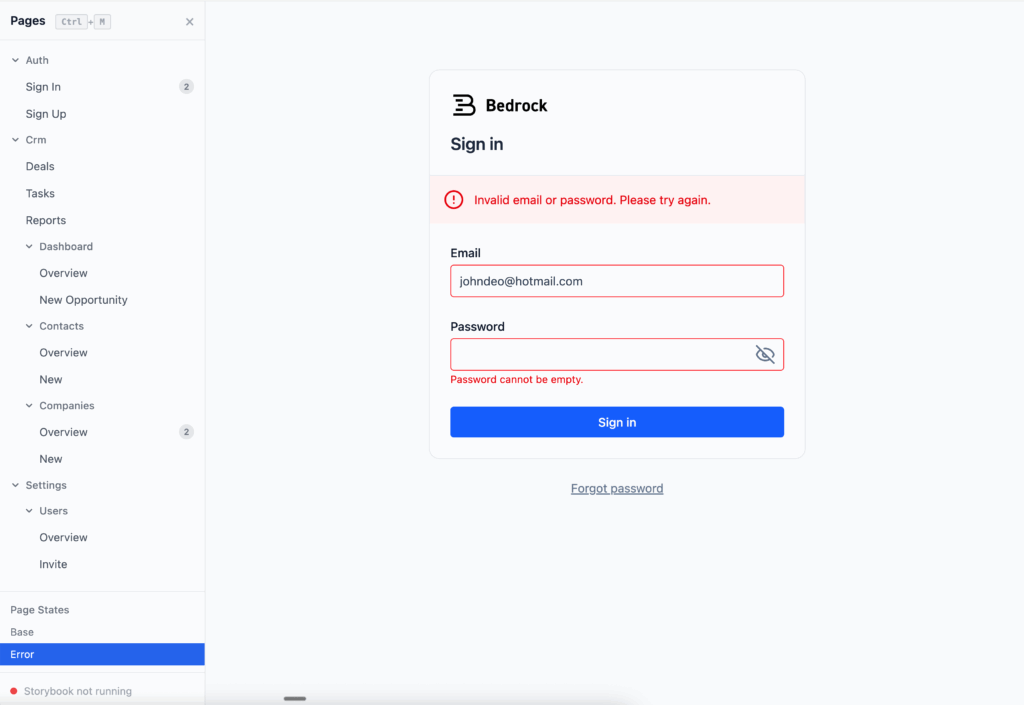Switch to the Base page state

[x=22, y=632]
